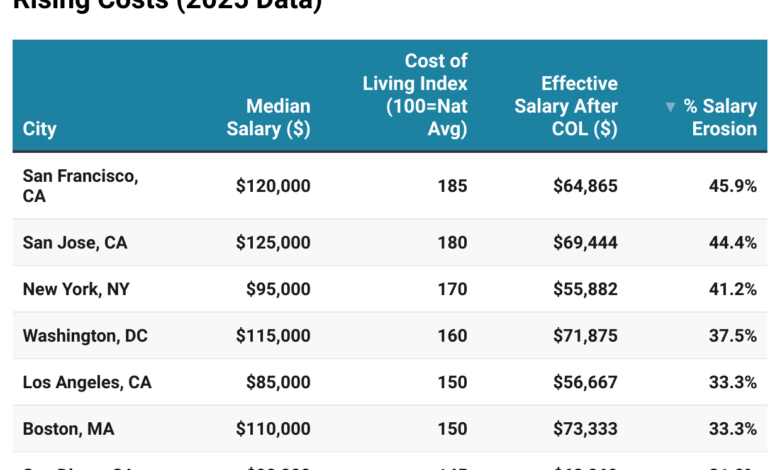
Task: Sort table by City column header
Action: pos(40,129)
